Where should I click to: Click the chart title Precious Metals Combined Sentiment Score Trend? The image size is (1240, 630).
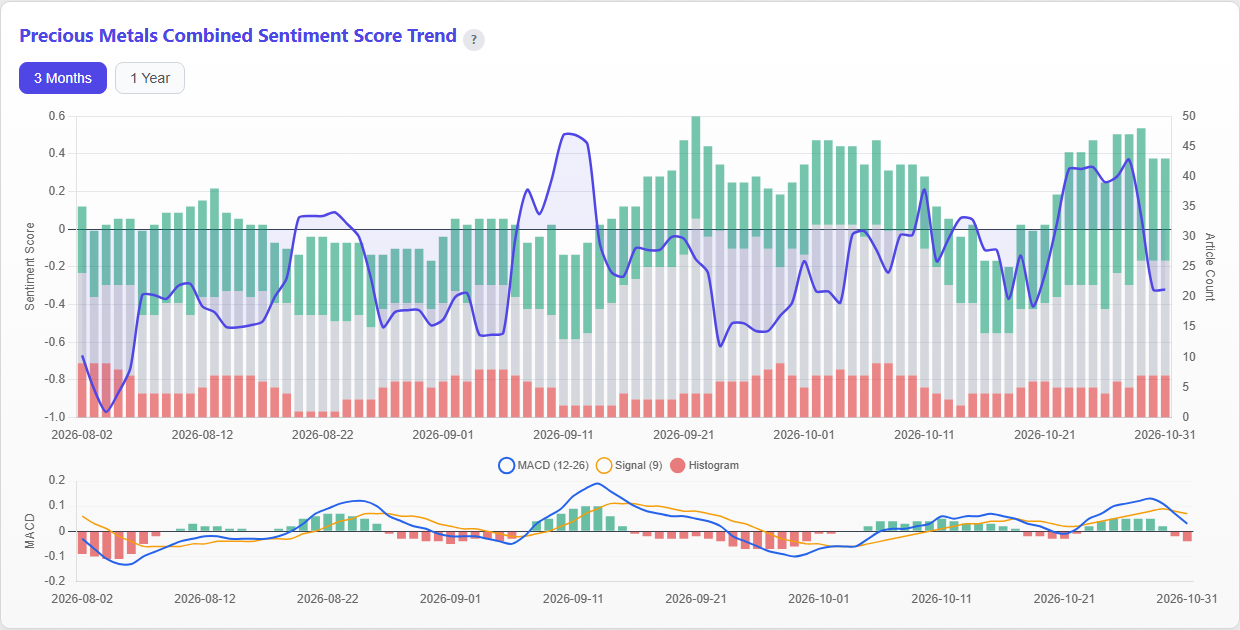pos(238,36)
